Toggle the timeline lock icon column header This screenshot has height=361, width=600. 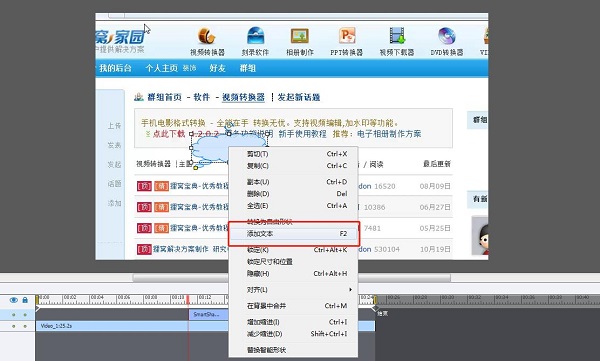click(x=25, y=300)
